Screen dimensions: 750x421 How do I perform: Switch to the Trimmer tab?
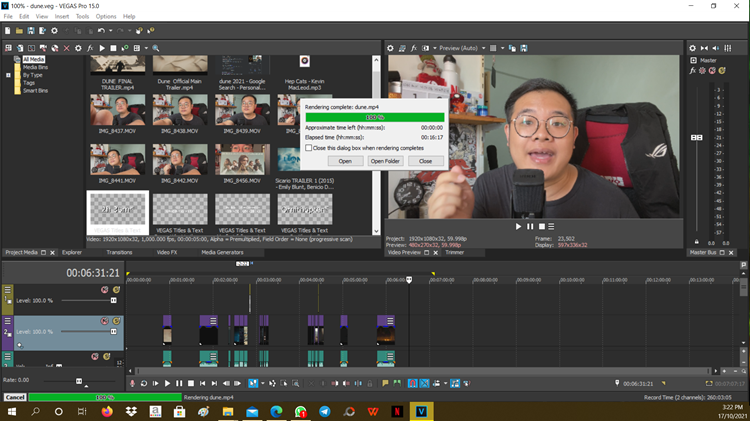(x=454, y=252)
